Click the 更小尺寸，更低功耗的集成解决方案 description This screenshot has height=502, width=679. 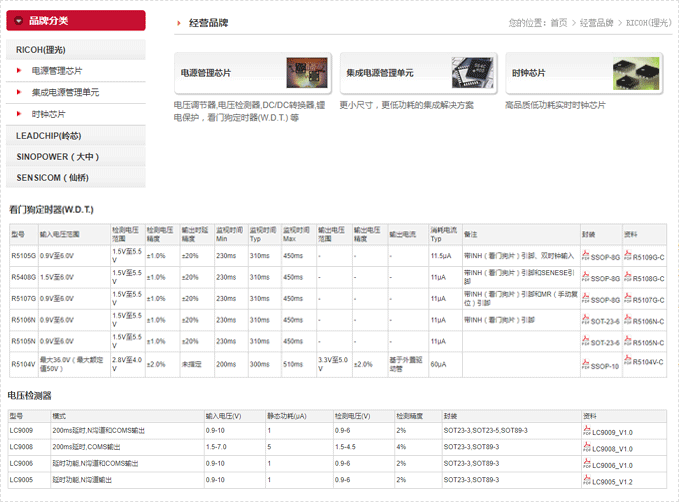point(406,105)
